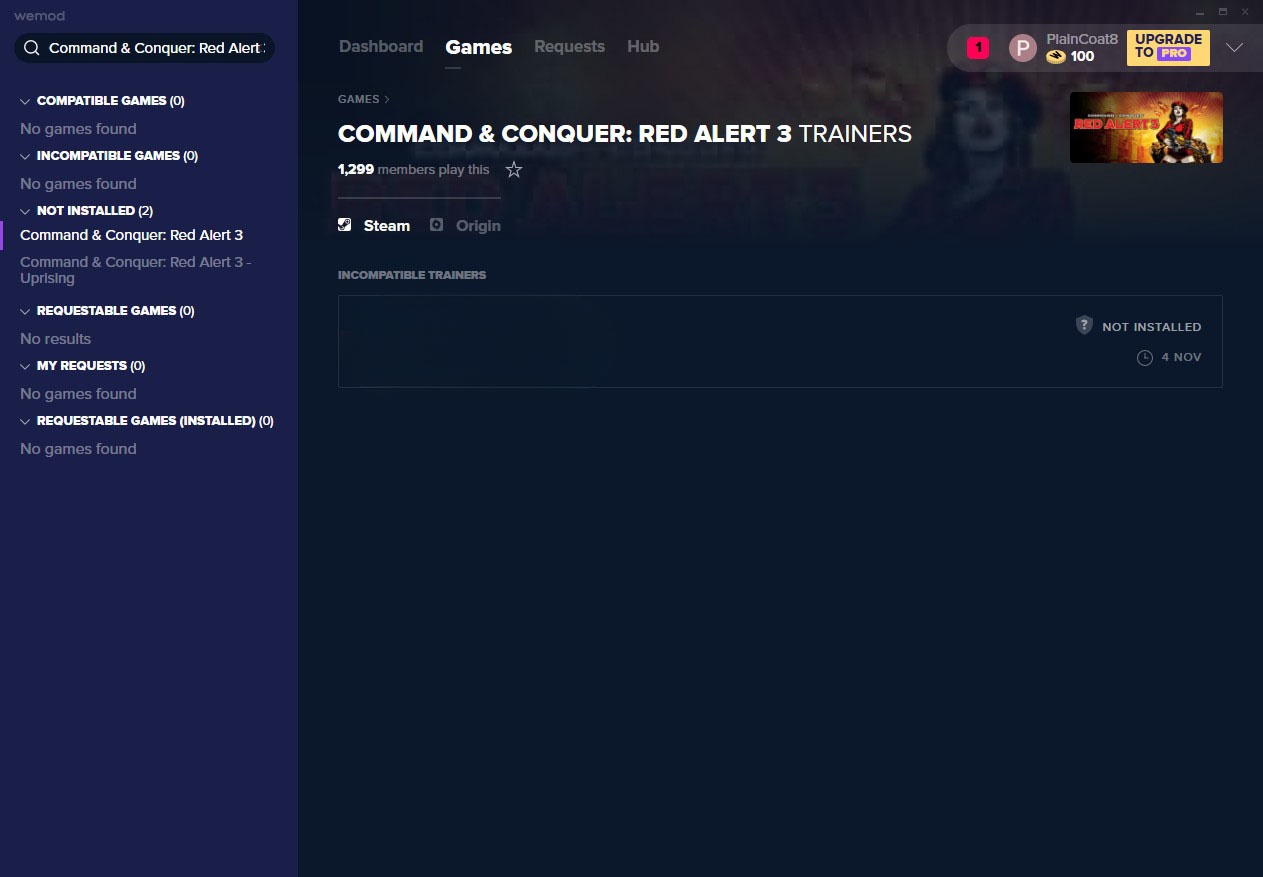Click the NOT INSTALLED status label
Image resolution: width=1263 pixels, height=877 pixels.
point(1152,327)
